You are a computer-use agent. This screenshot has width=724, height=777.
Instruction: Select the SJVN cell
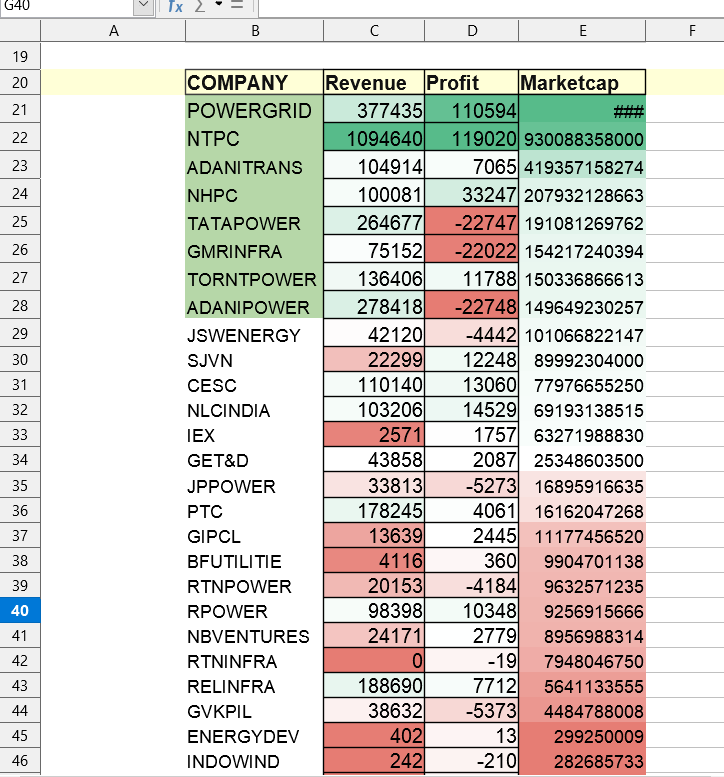(x=254, y=360)
